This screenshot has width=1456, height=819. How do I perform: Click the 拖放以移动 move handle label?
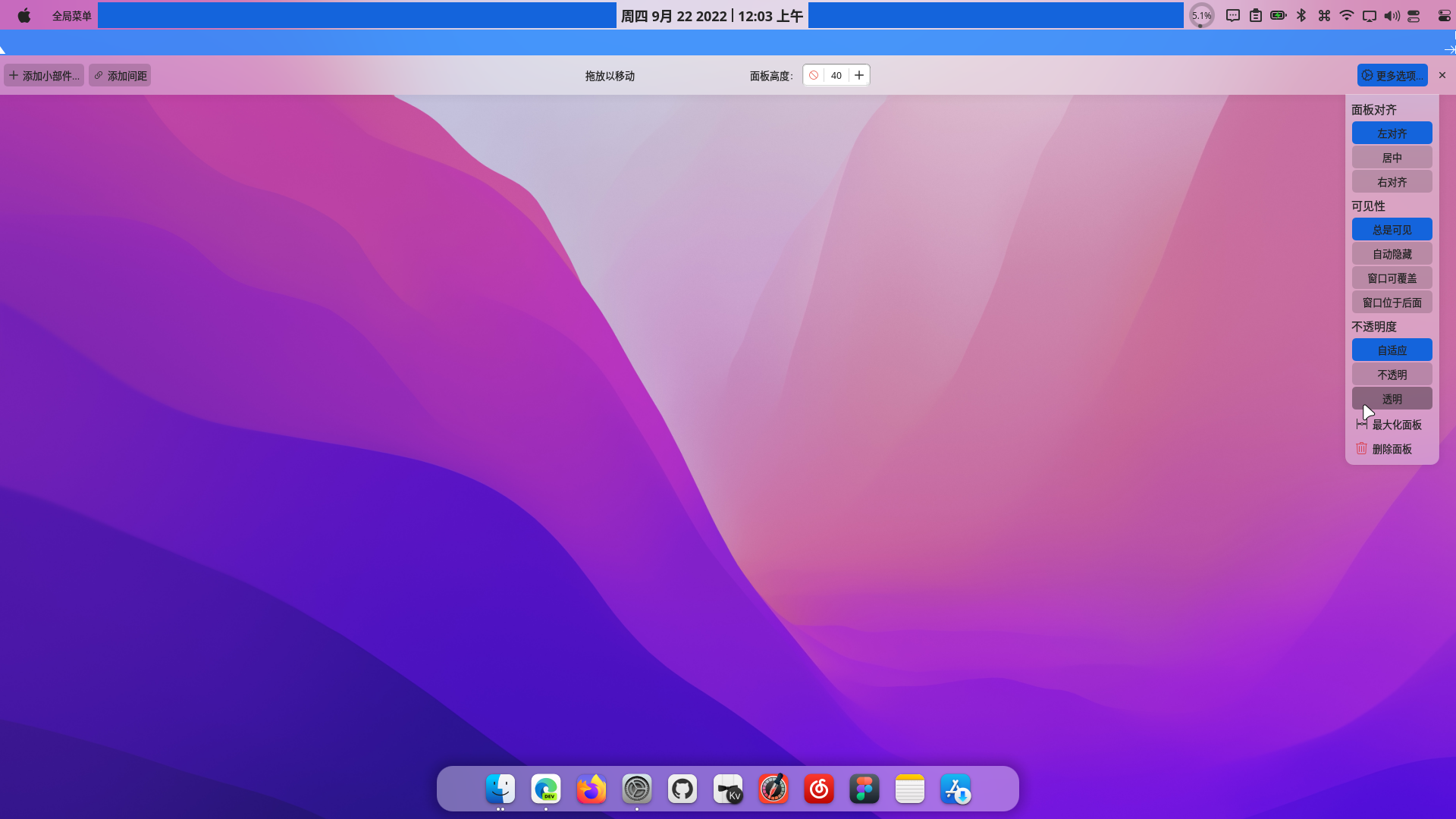(610, 75)
